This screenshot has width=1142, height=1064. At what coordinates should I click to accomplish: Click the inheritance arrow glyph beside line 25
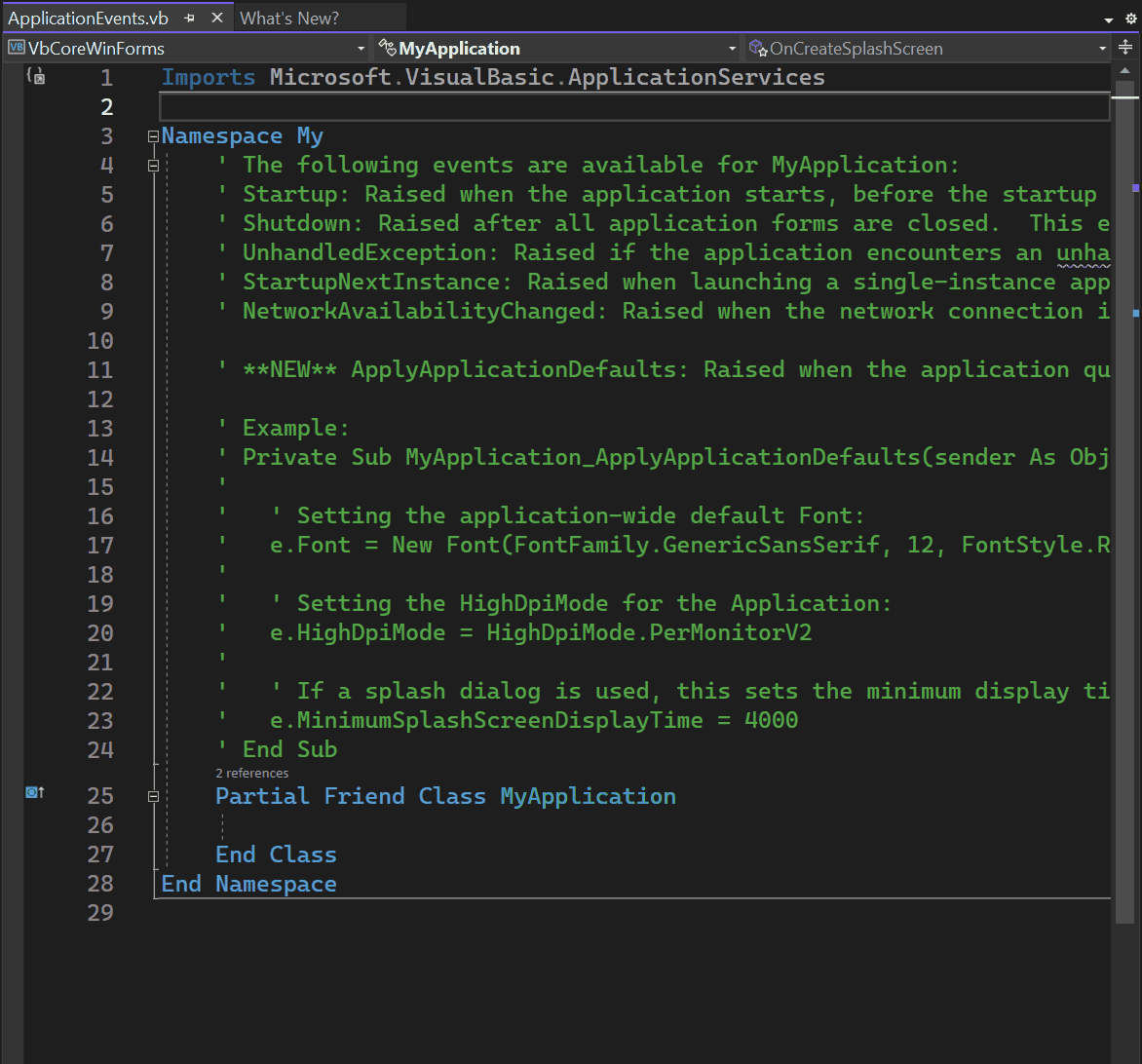click(35, 792)
